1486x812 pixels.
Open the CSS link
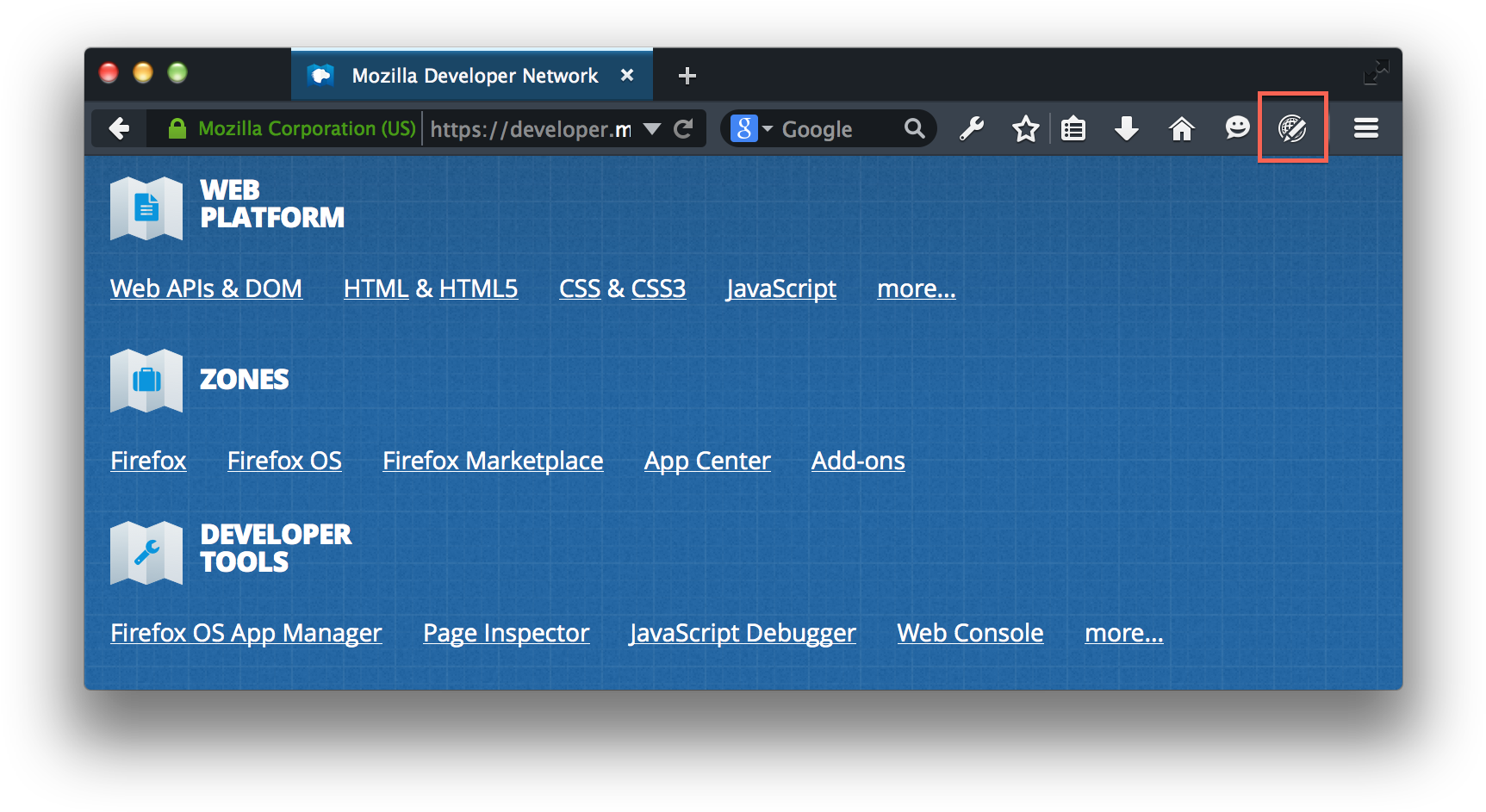[580, 288]
